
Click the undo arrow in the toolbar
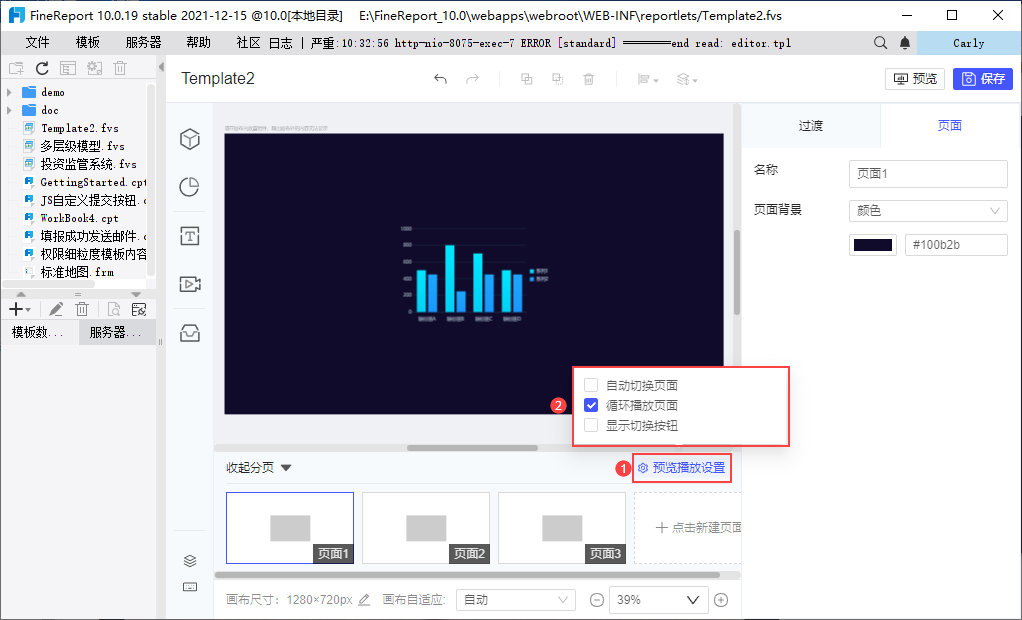click(x=441, y=79)
